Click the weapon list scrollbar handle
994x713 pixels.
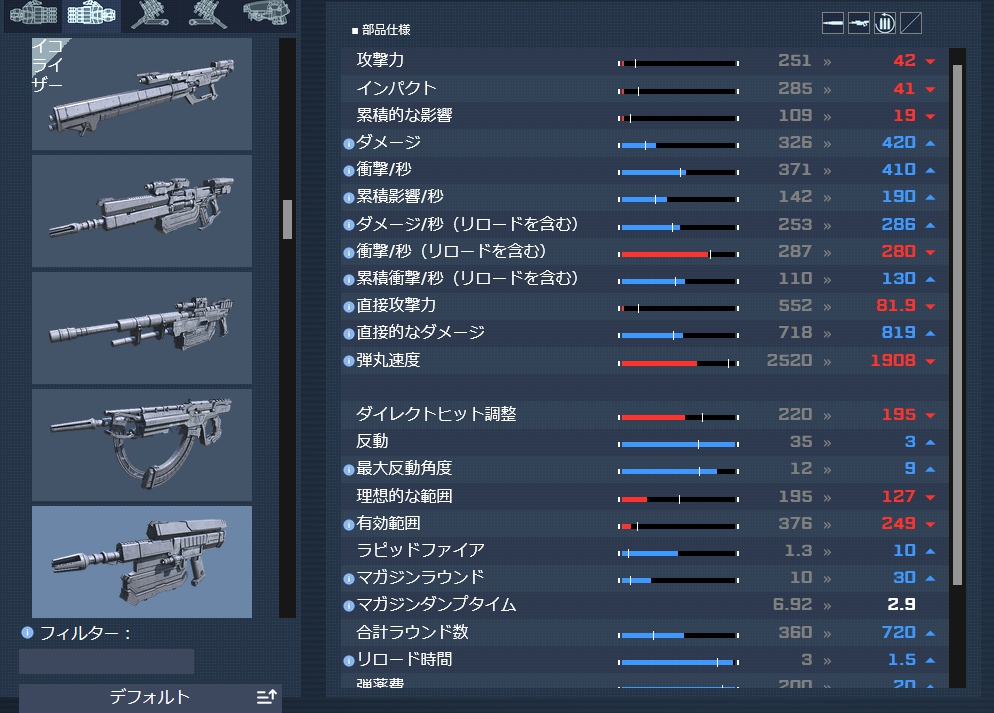(288, 219)
